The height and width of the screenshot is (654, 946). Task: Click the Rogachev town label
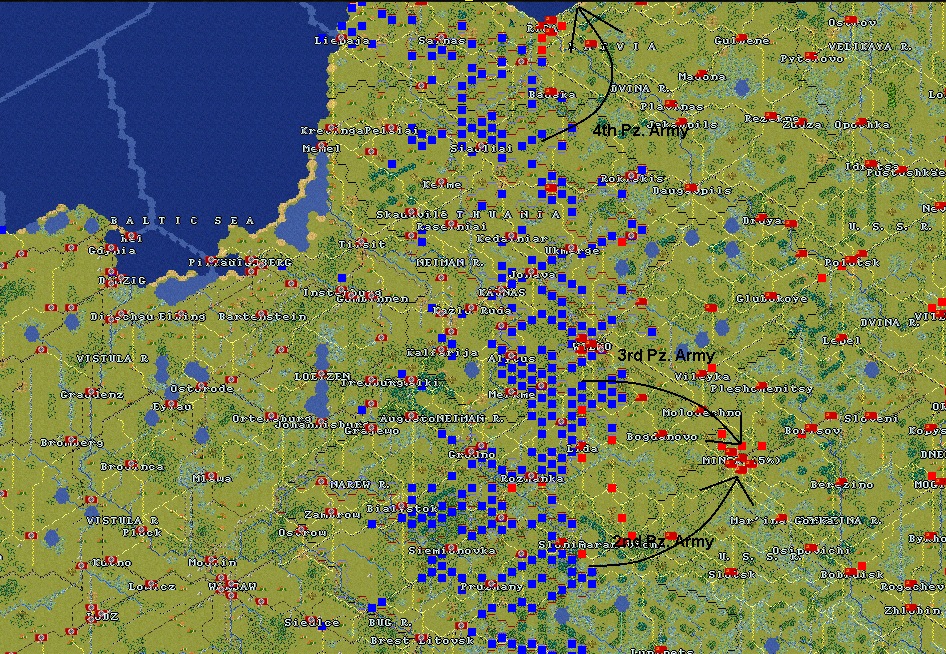pos(913,586)
